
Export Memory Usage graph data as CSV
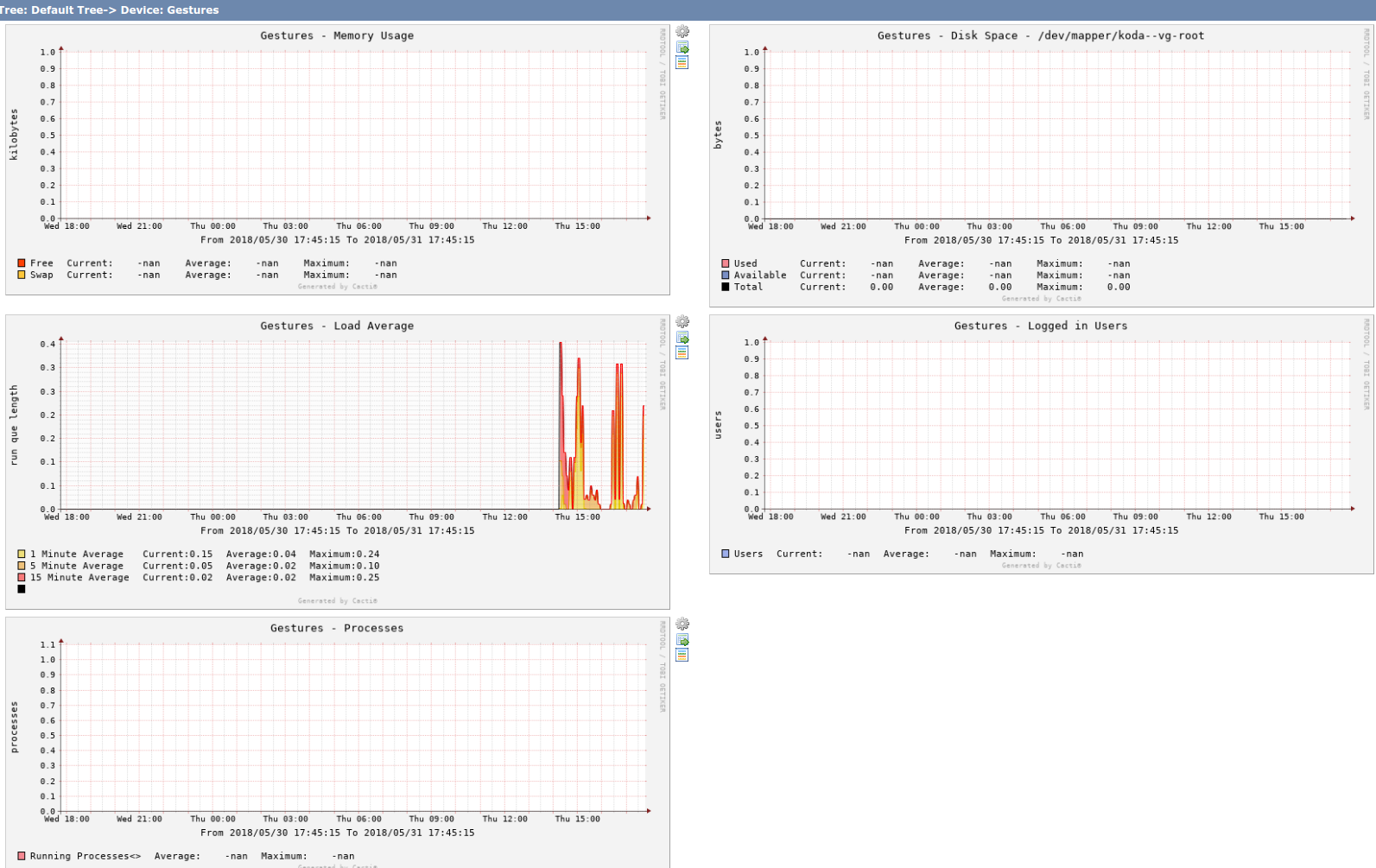(x=682, y=48)
